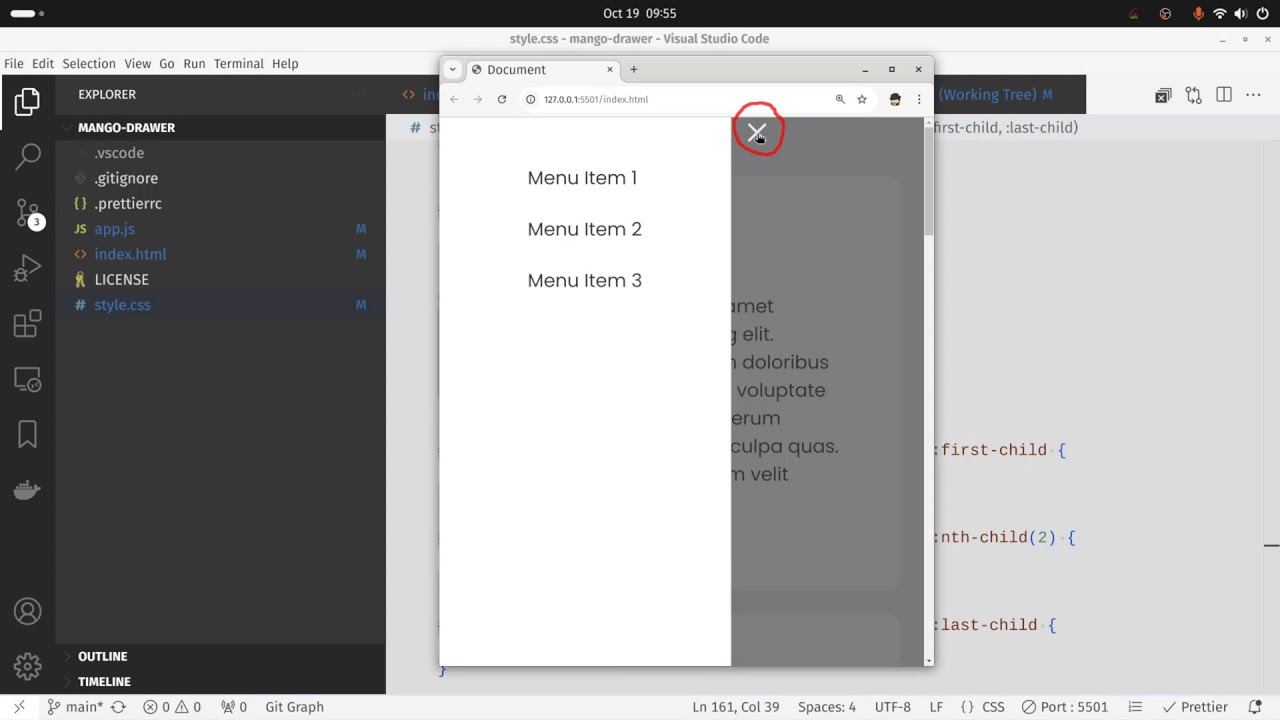The image size is (1280, 720).
Task: Click Ln 161, Col 39 status entry
Action: (x=735, y=707)
